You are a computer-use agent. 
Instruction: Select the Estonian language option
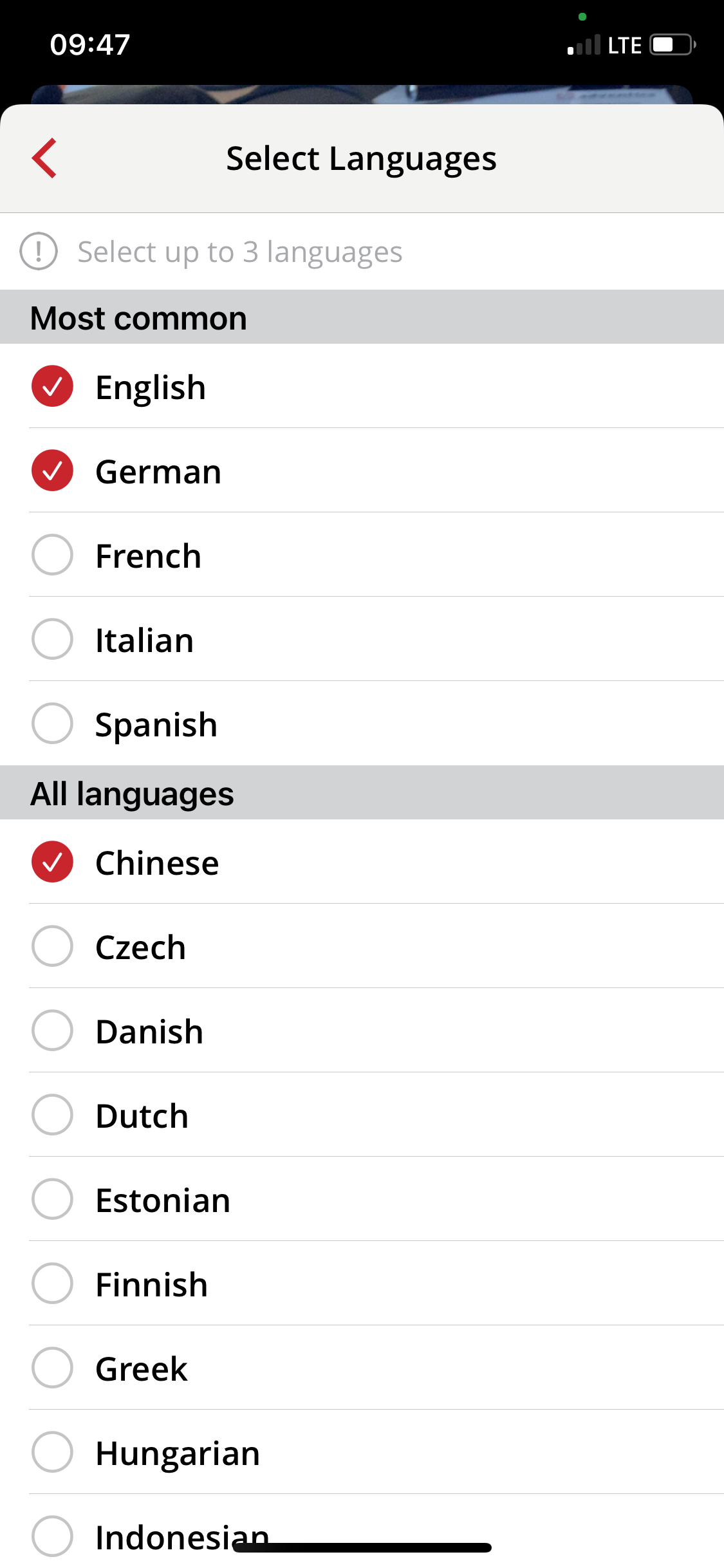(x=362, y=1199)
